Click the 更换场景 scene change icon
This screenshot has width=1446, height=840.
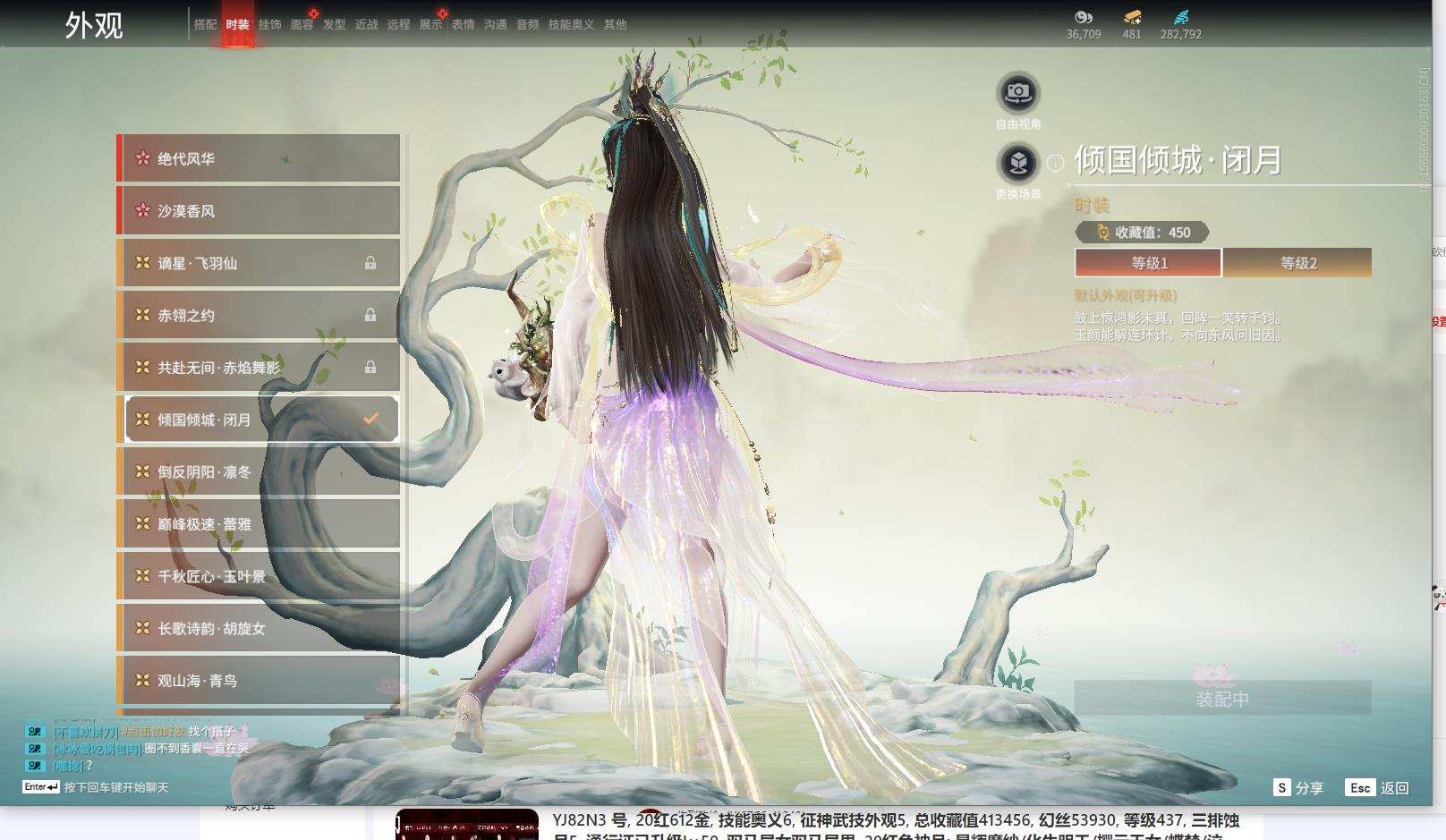pyautogui.click(x=1018, y=163)
